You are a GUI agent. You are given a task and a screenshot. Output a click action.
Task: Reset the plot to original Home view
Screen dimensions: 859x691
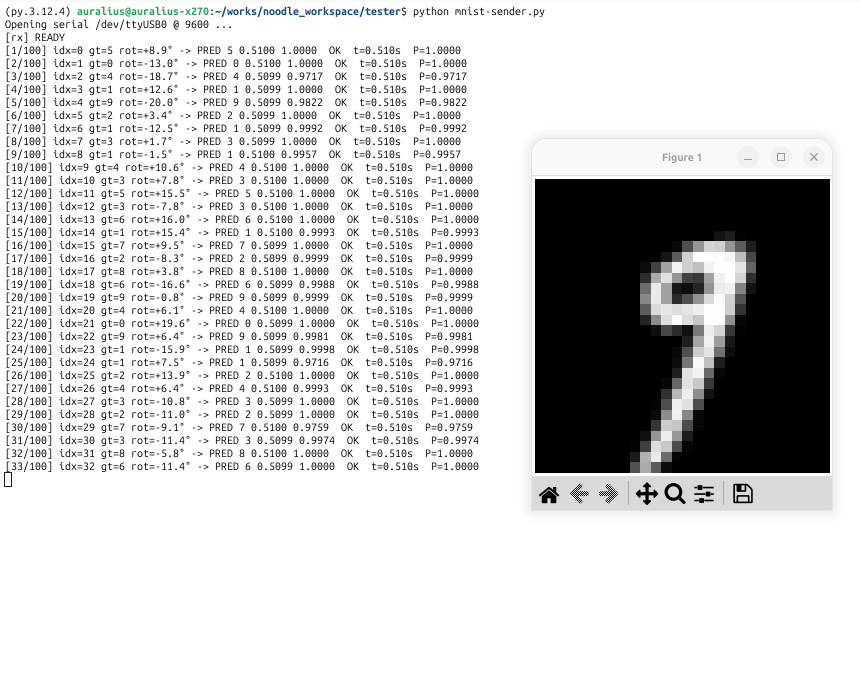(x=549, y=494)
